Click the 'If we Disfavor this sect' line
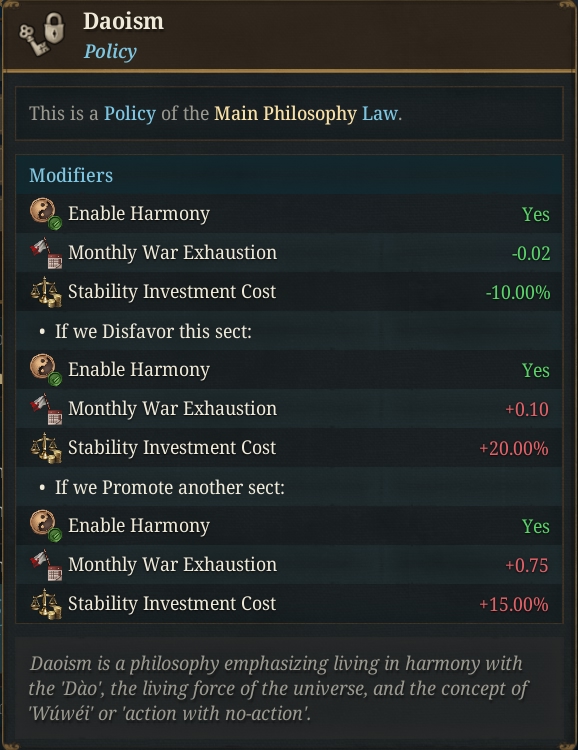Image resolution: width=578 pixels, height=750 pixels. [153, 331]
